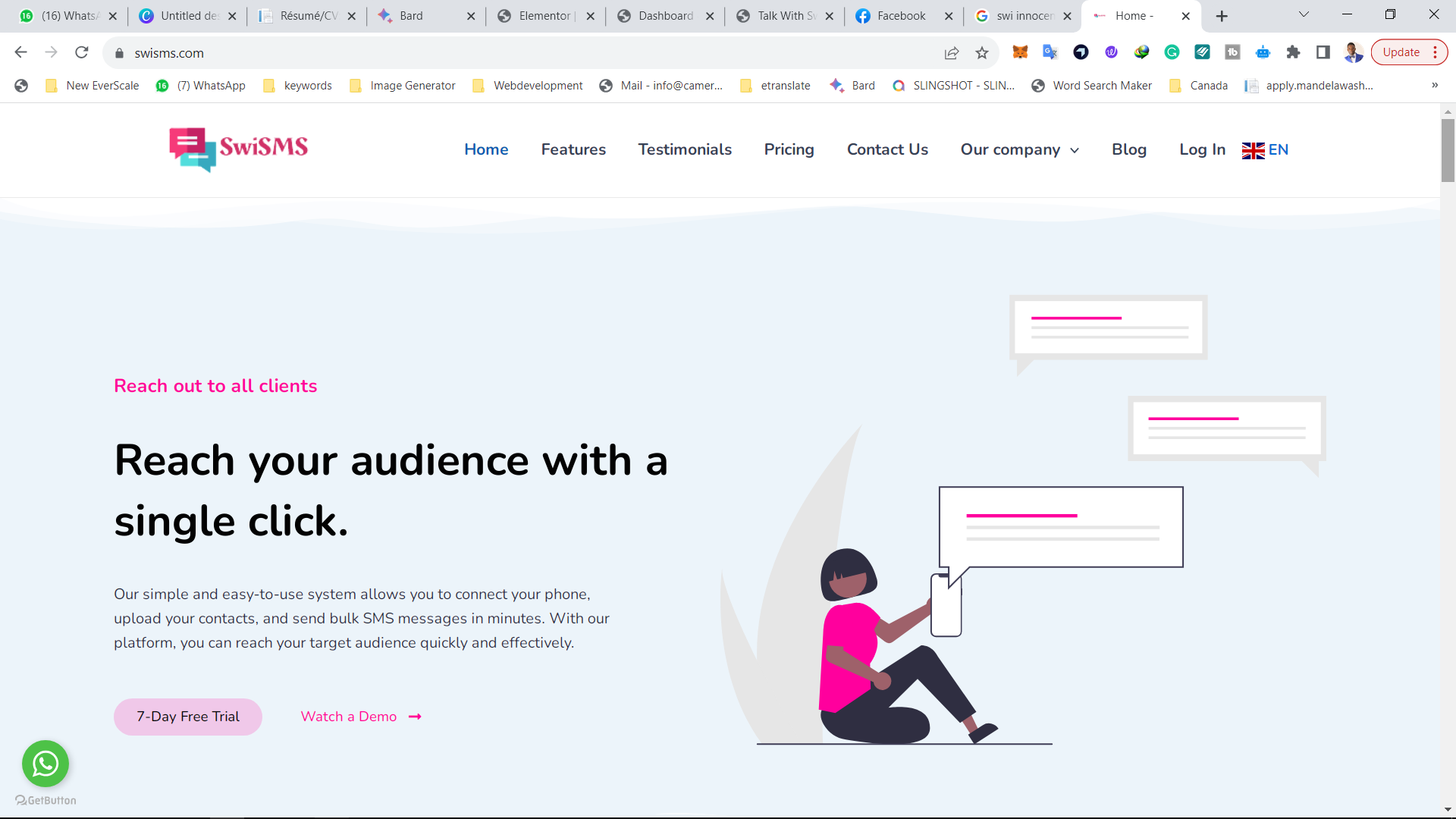
Task: Click the share this page icon
Action: pos(952,53)
